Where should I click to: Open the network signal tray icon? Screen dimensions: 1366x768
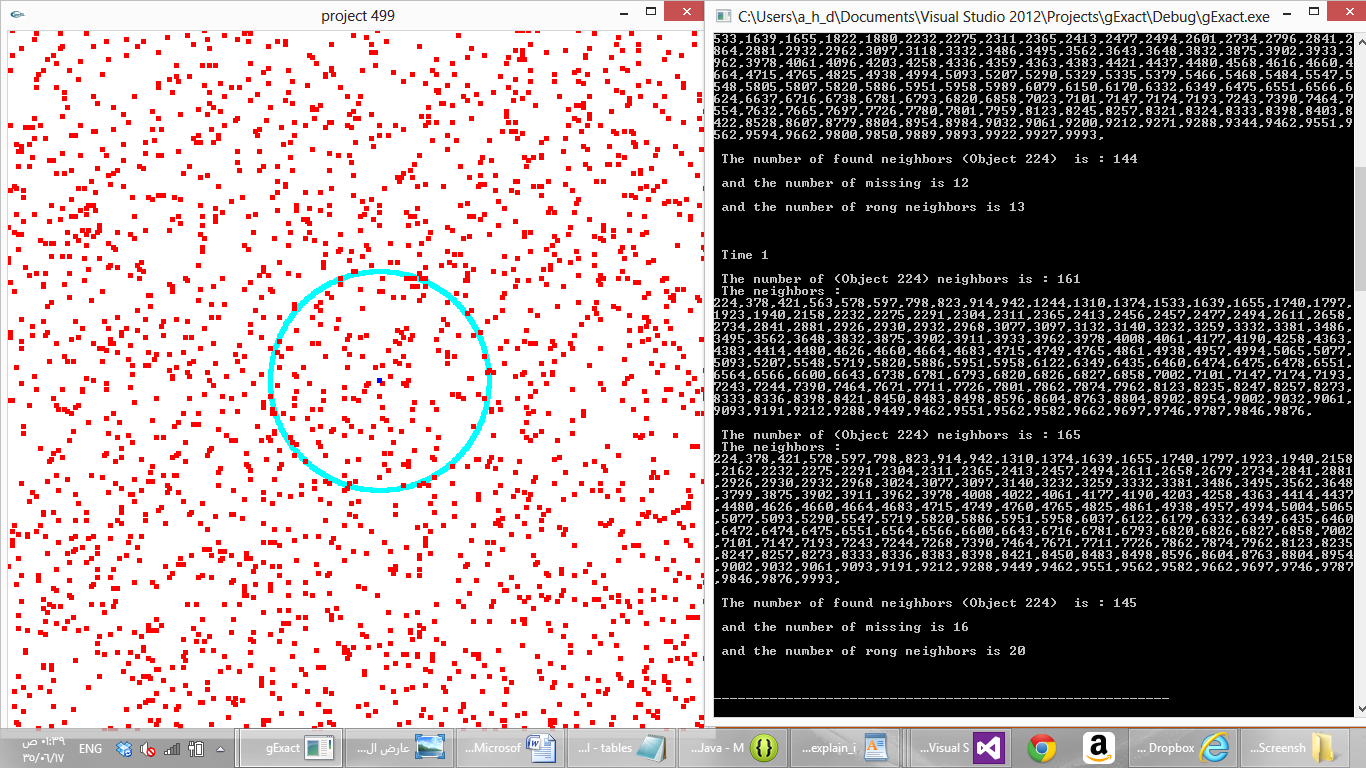coord(172,749)
